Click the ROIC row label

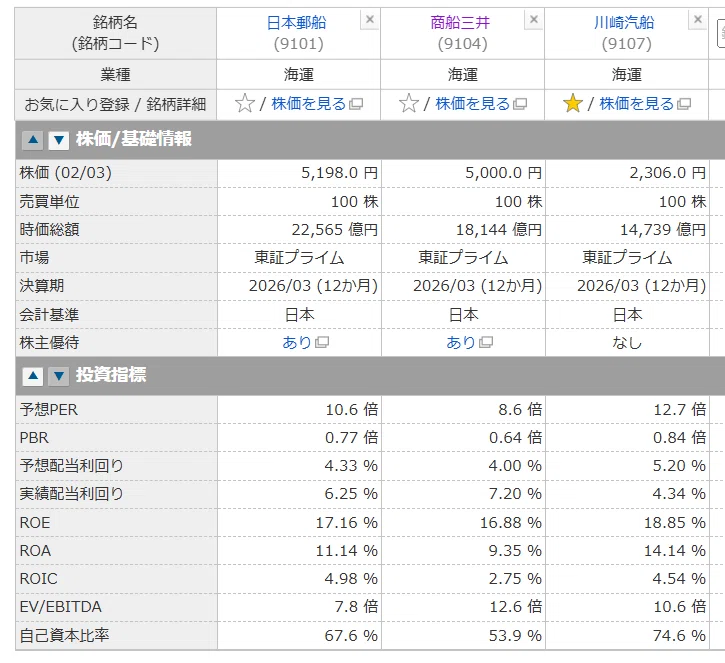tap(38, 579)
